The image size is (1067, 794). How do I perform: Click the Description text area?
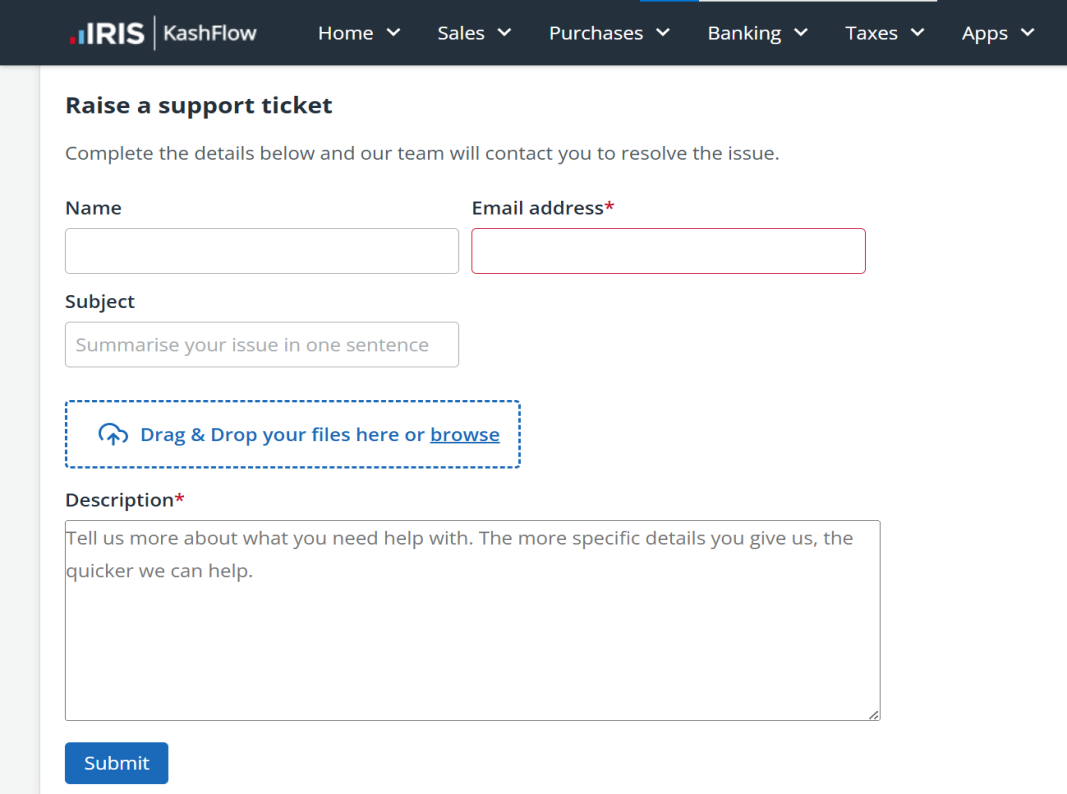pyautogui.click(x=473, y=621)
